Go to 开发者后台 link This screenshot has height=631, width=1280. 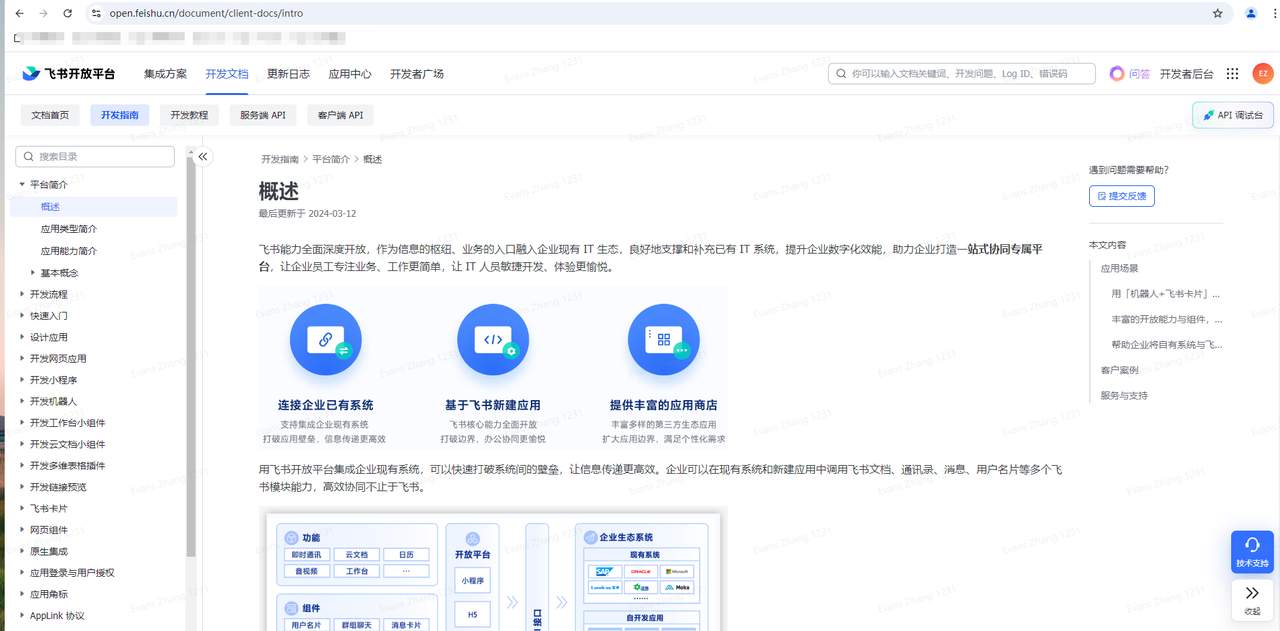[x=1187, y=74]
